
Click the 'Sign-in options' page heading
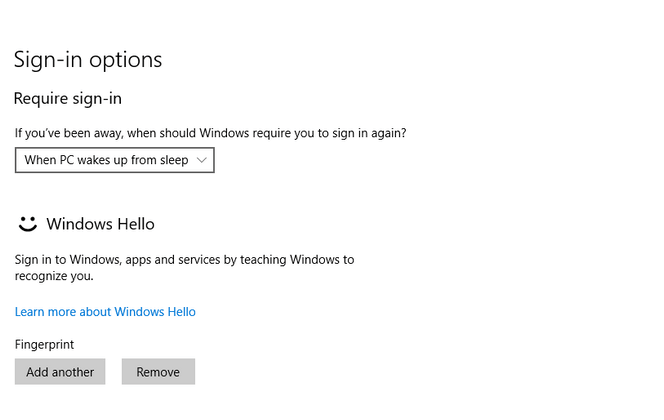(x=88, y=60)
